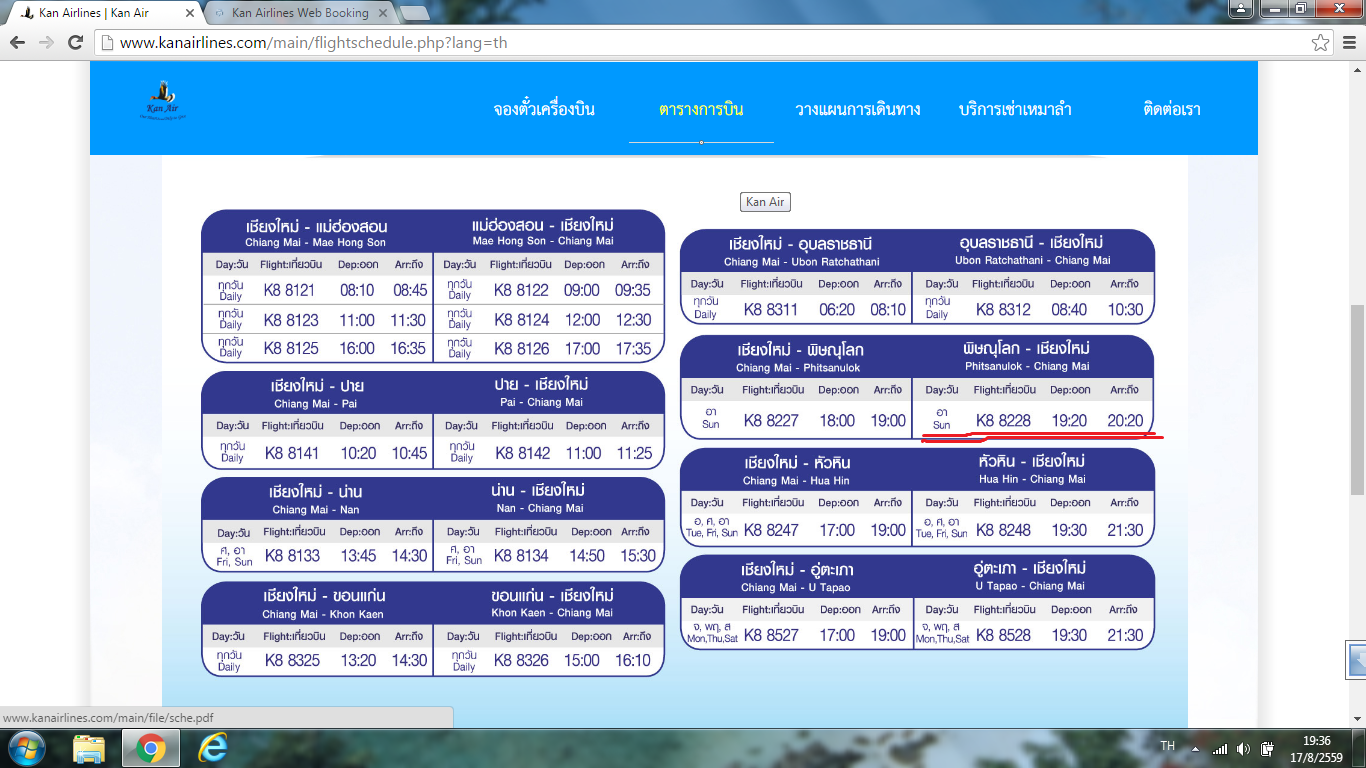Click Chiang Mai - Pai heading

315,404
